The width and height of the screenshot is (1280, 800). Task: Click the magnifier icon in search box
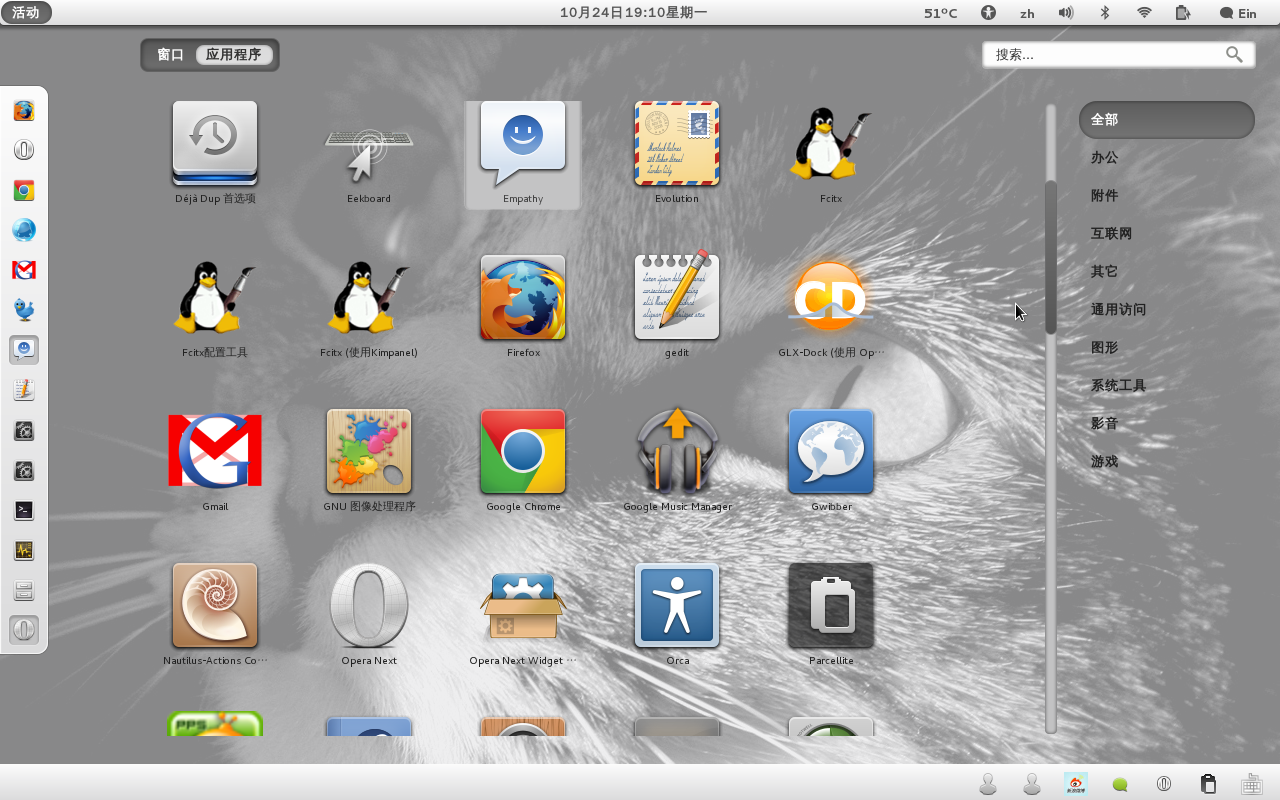1235,55
